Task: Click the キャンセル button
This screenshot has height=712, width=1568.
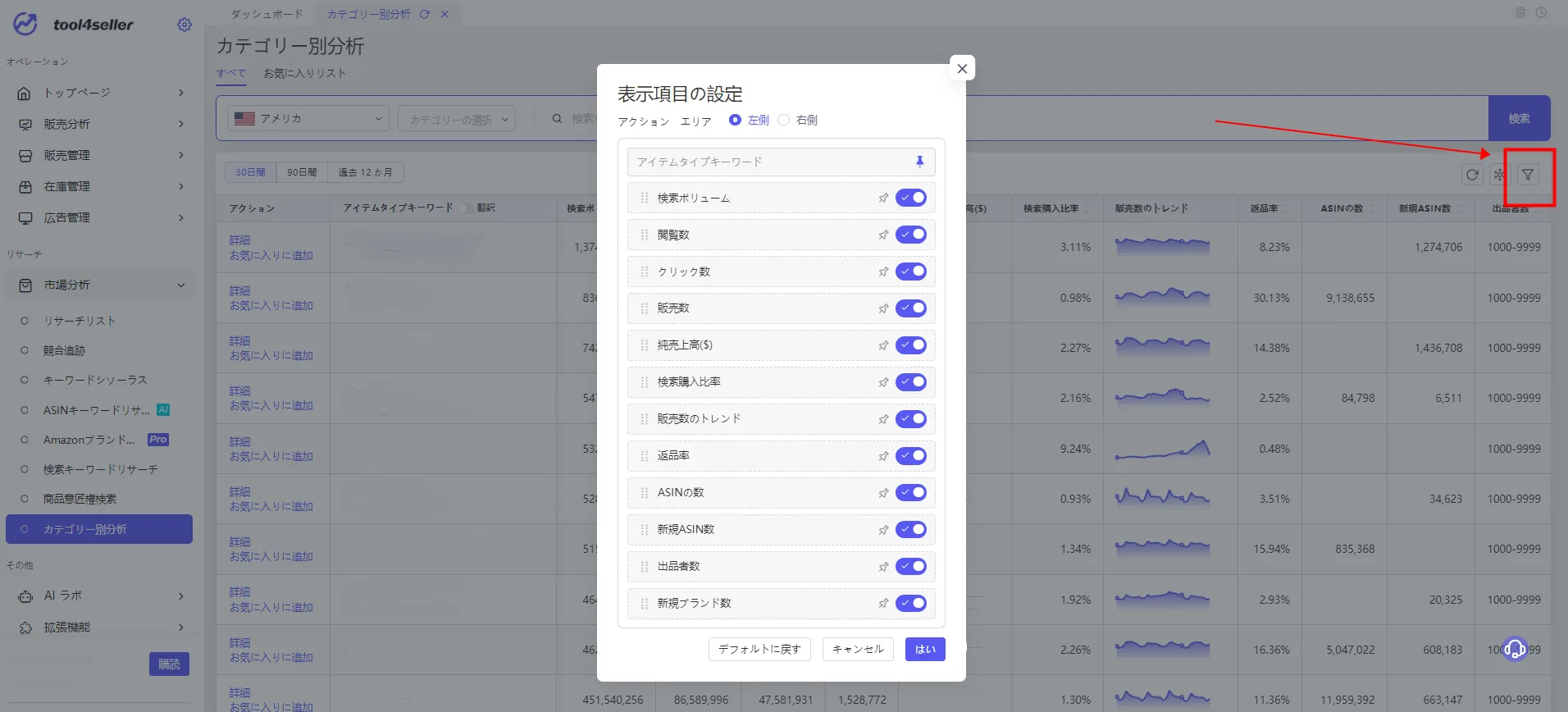Action: click(x=858, y=649)
